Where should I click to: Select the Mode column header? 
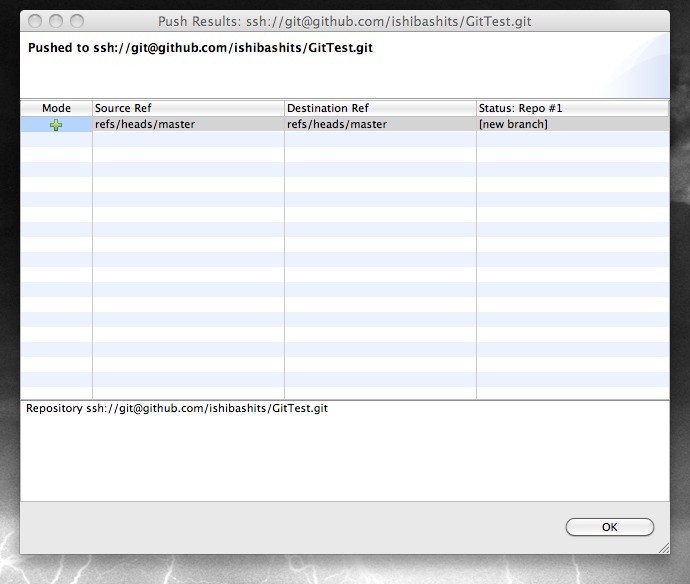[56, 108]
